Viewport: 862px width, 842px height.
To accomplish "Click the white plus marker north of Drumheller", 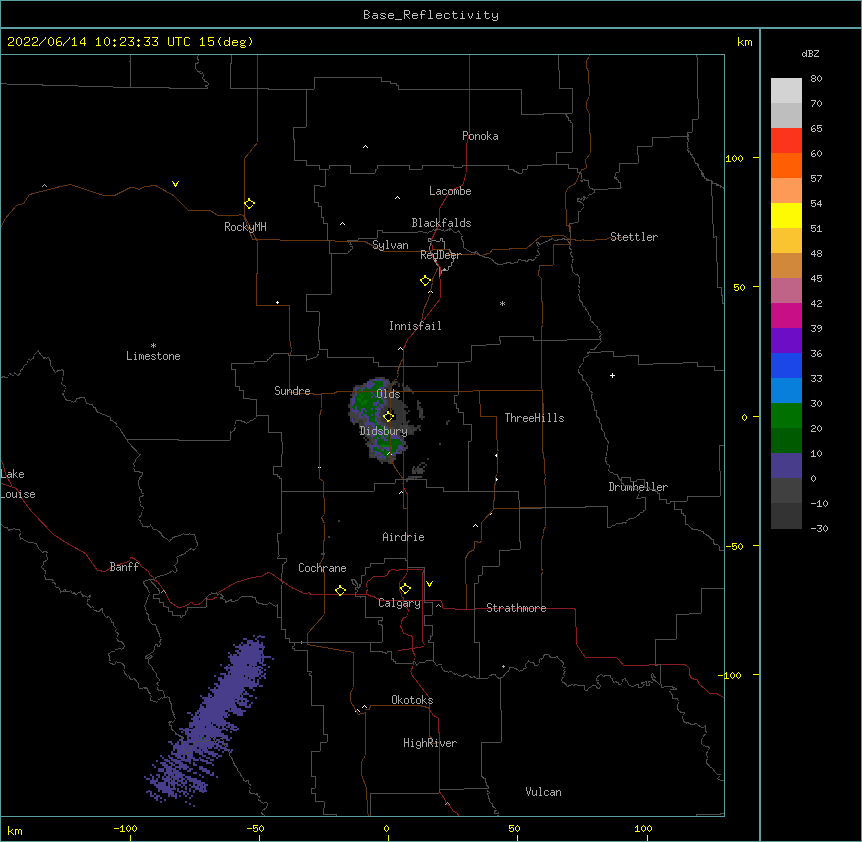I will 612,376.
